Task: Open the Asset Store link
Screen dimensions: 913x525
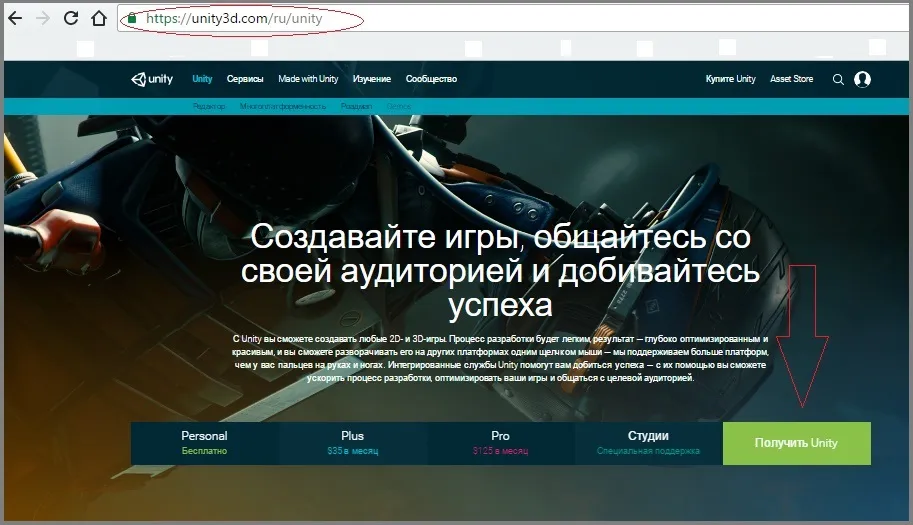Action: pos(791,79)
